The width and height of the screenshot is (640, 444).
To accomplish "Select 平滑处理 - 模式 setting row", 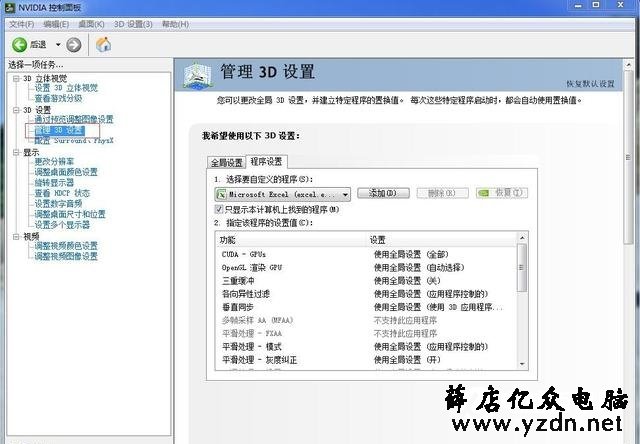I will 366,346.
